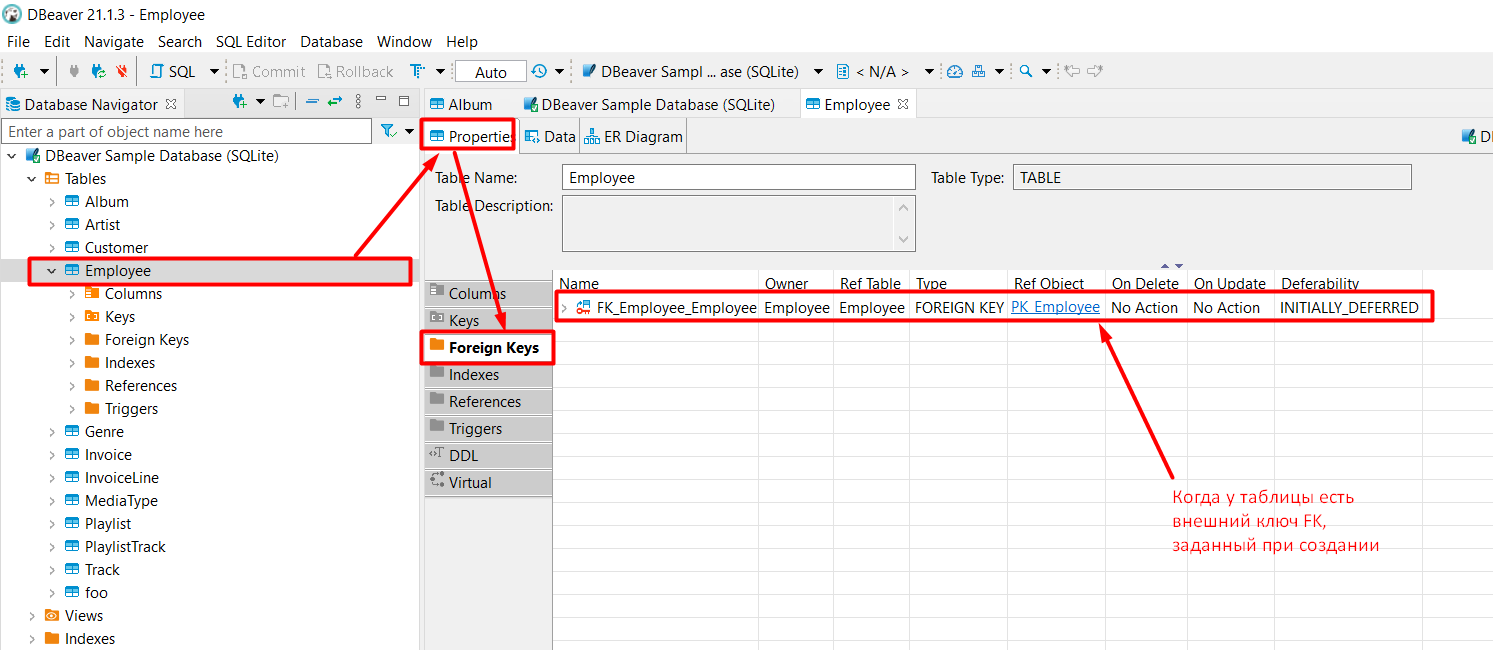Click the search magnifier icon in toolbar
The width and height of the screenshot is (1493, 650).
pos(1026,71)
